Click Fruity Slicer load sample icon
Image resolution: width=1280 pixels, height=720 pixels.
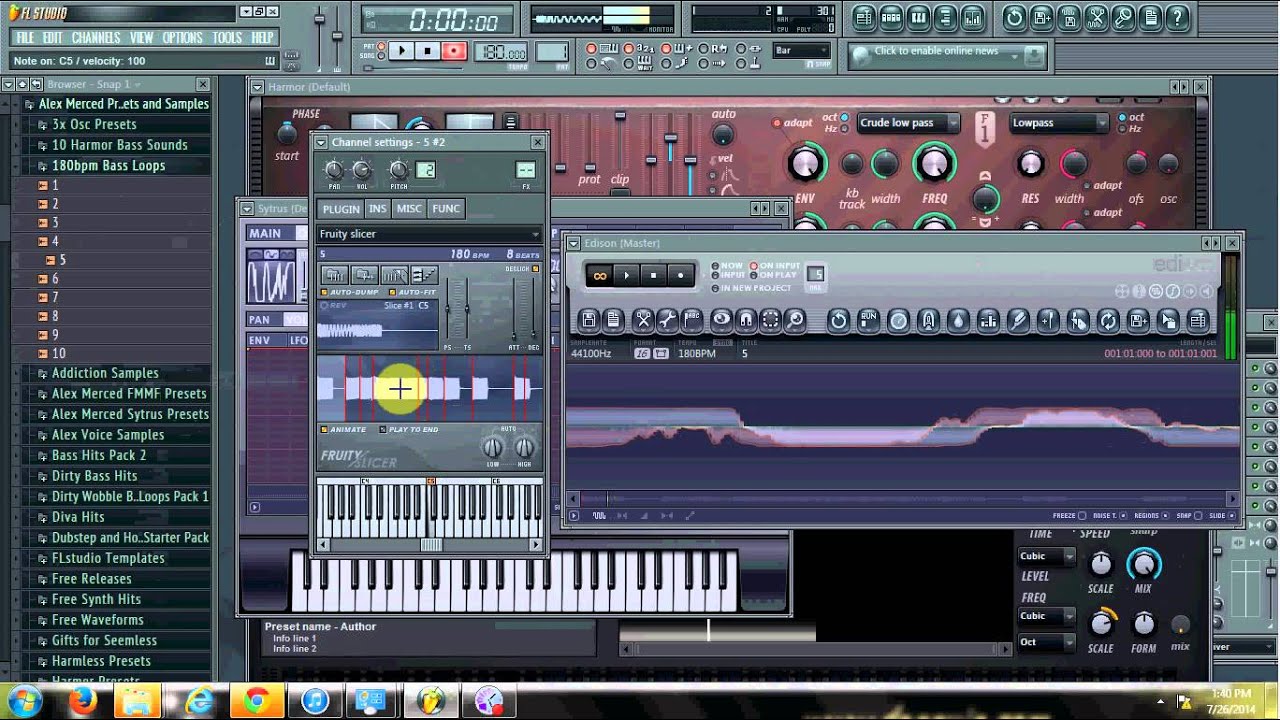point(334,275)
